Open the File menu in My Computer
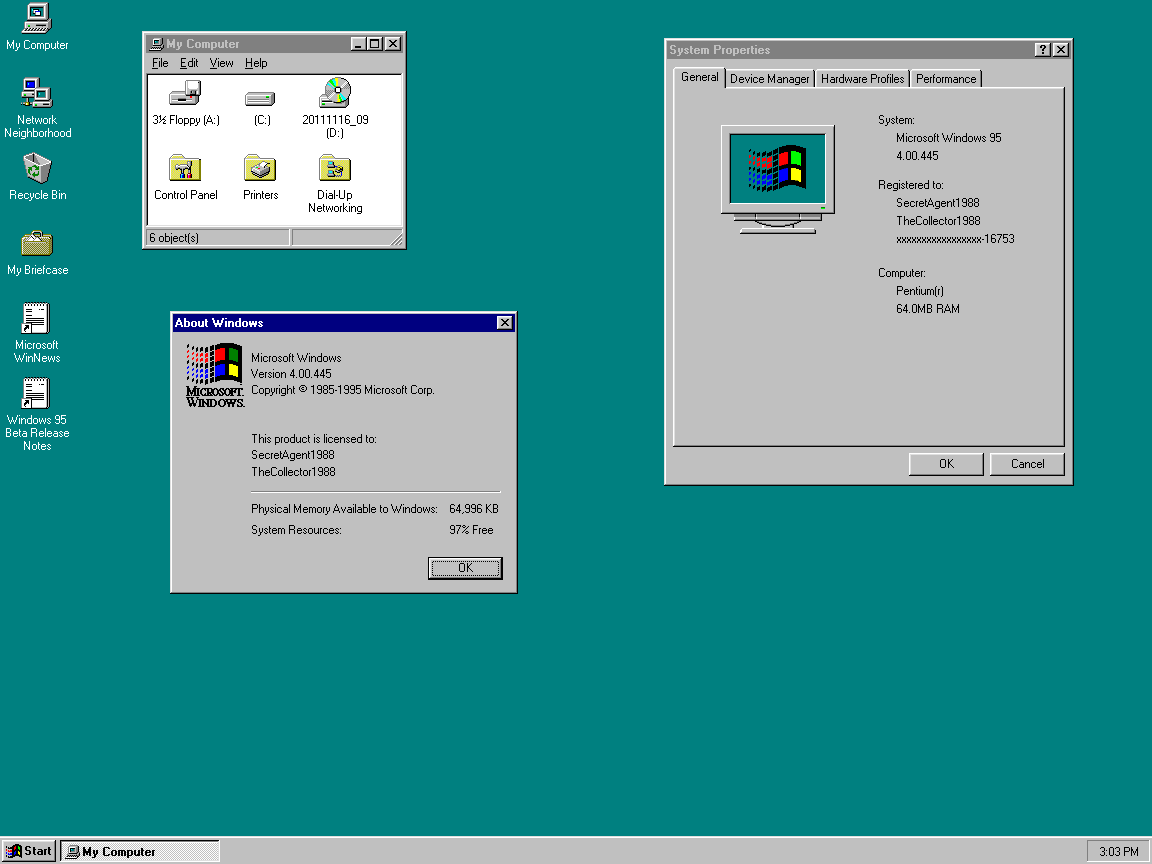Screen dimensions: 1152x864 click(x=160, y=62)
